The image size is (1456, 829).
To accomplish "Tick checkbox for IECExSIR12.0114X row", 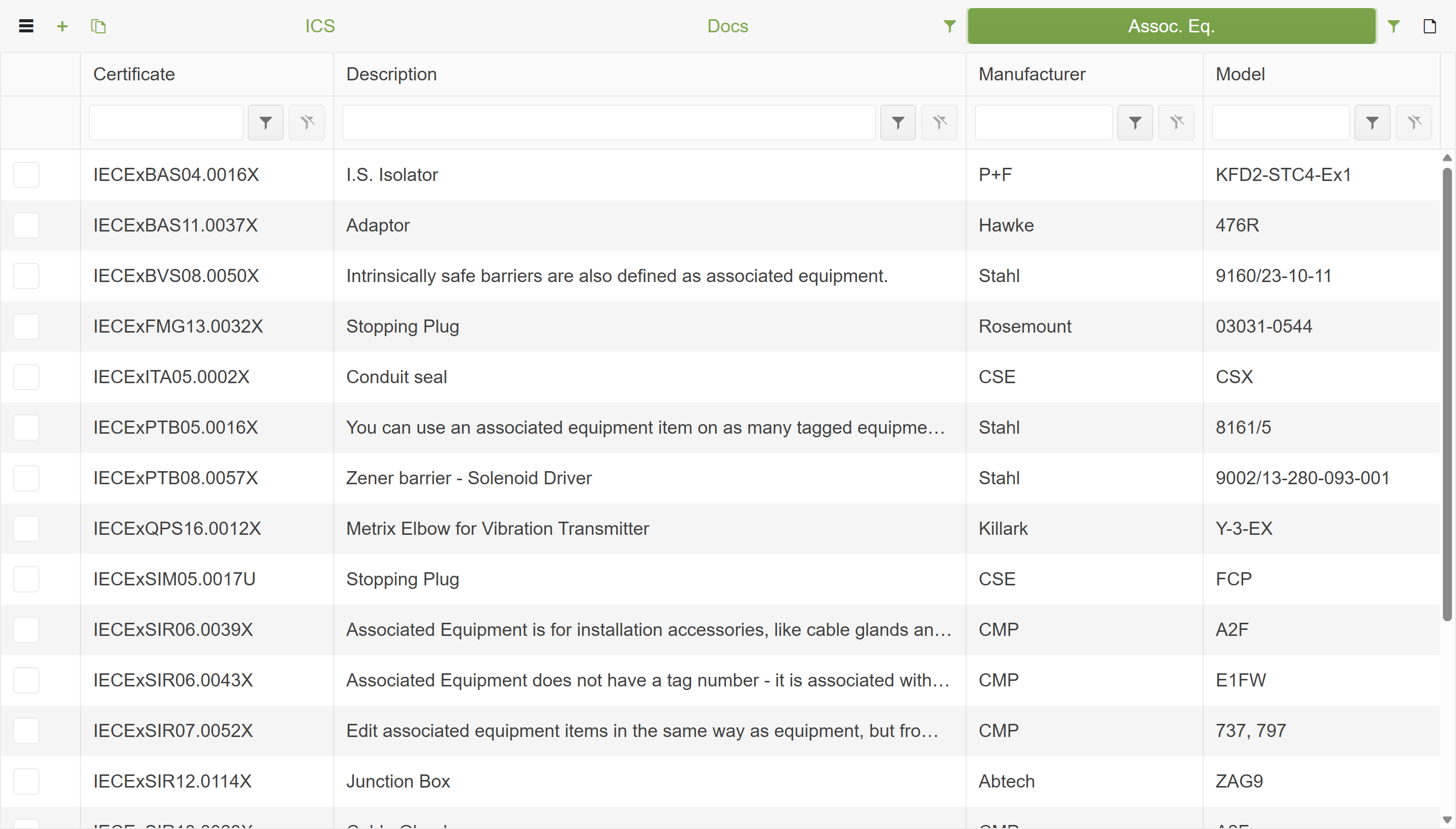I will pyautogui.click(x=26, y=781).
